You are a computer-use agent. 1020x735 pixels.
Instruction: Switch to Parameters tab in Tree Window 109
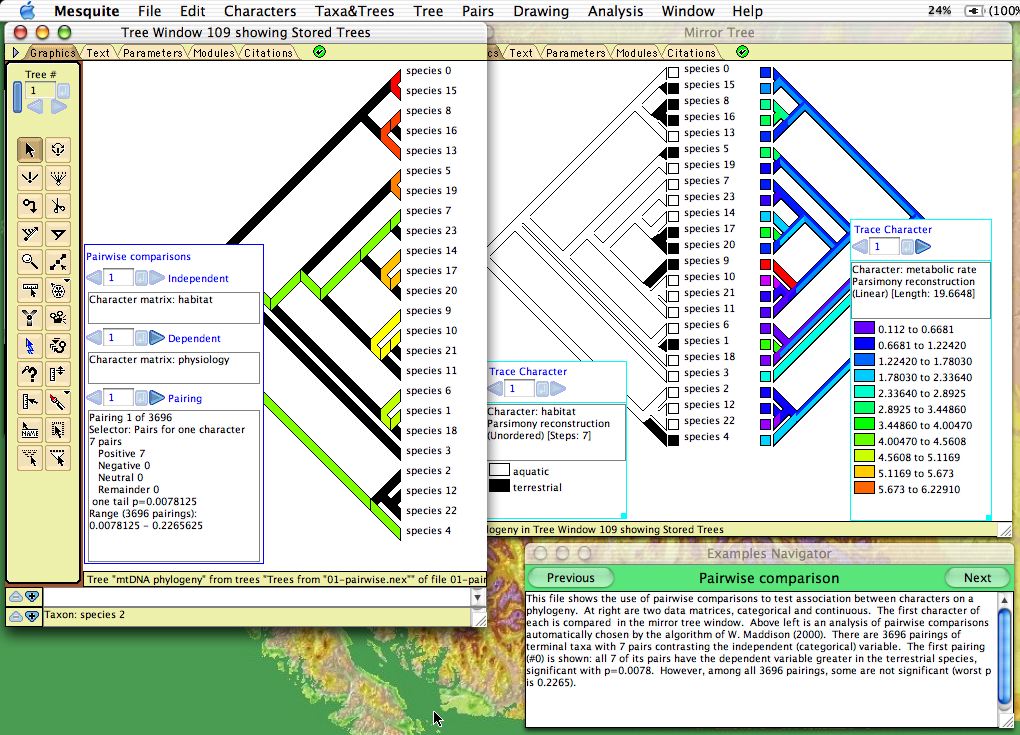[153, 53]
